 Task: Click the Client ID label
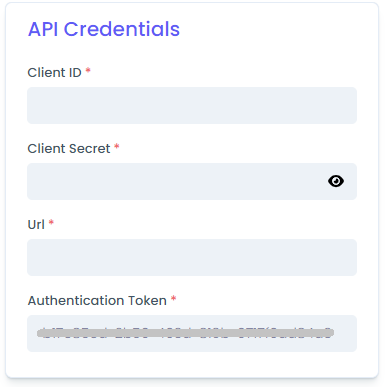pyautogui.click(x=54, y=72)
